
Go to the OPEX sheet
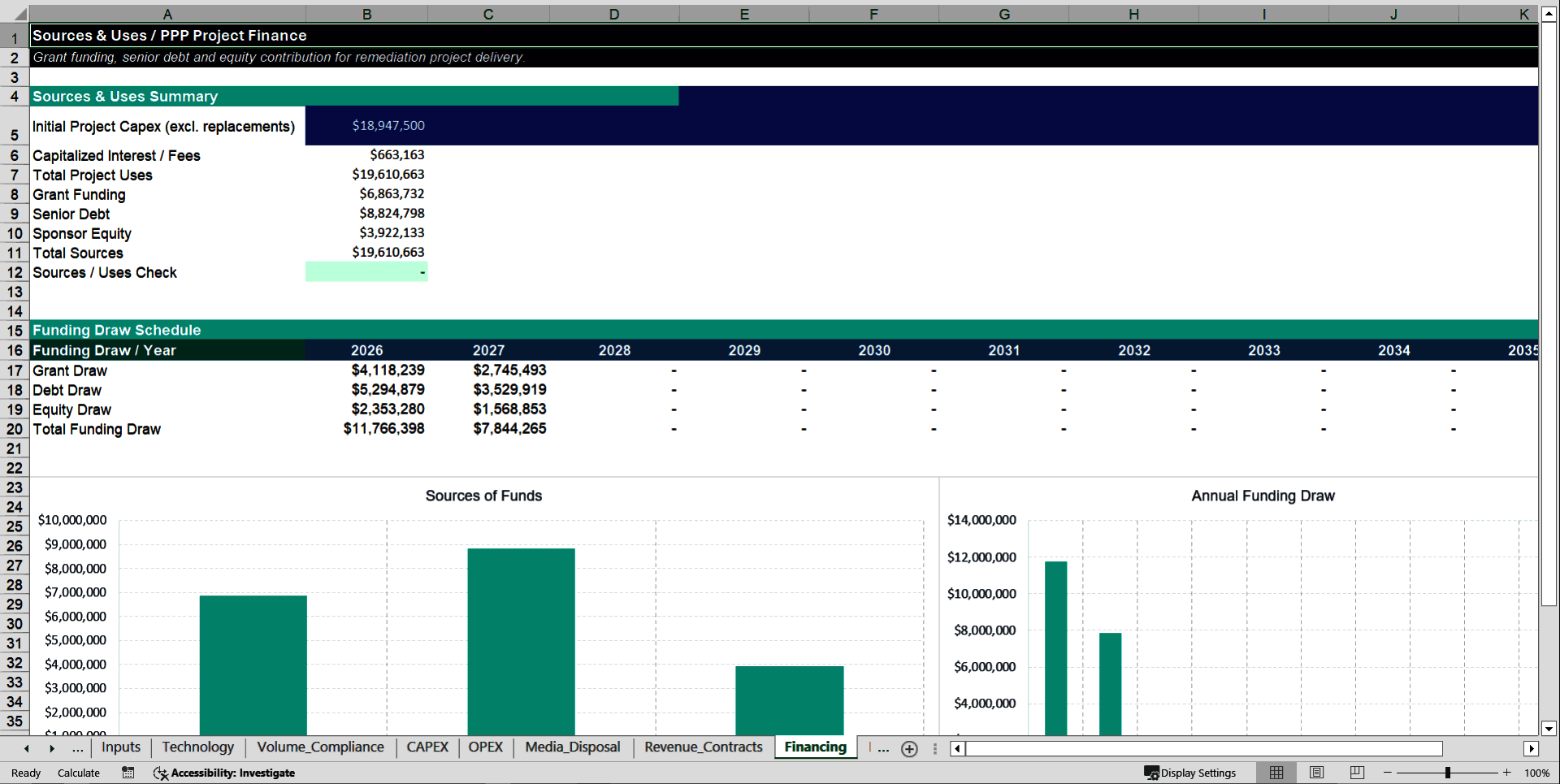486,747
